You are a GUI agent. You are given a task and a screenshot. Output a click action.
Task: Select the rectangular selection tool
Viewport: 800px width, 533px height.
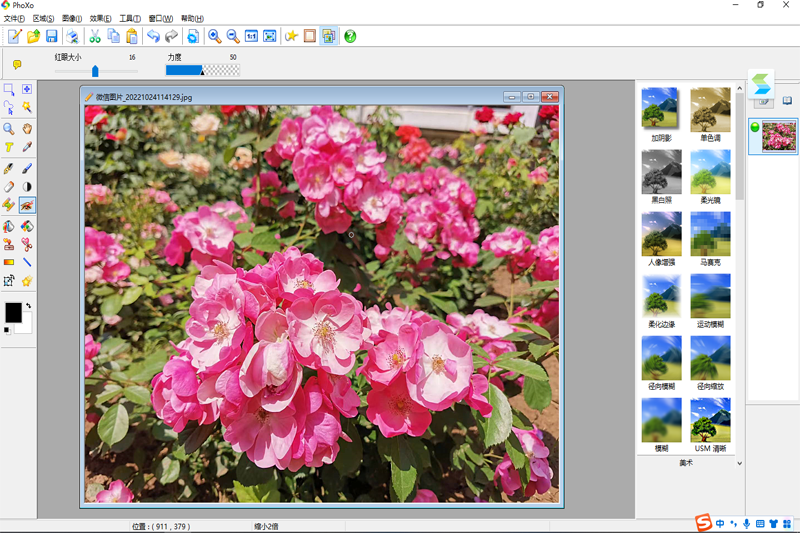[x=9, y=90]
